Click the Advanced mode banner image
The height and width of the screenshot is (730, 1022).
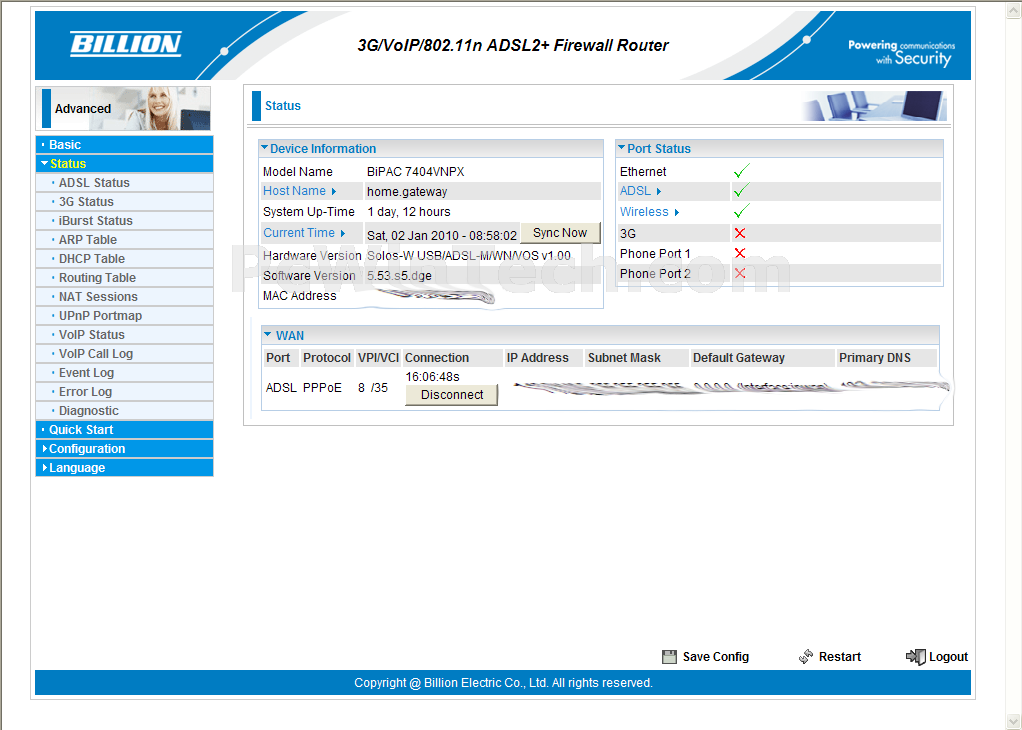click(123, 108)
